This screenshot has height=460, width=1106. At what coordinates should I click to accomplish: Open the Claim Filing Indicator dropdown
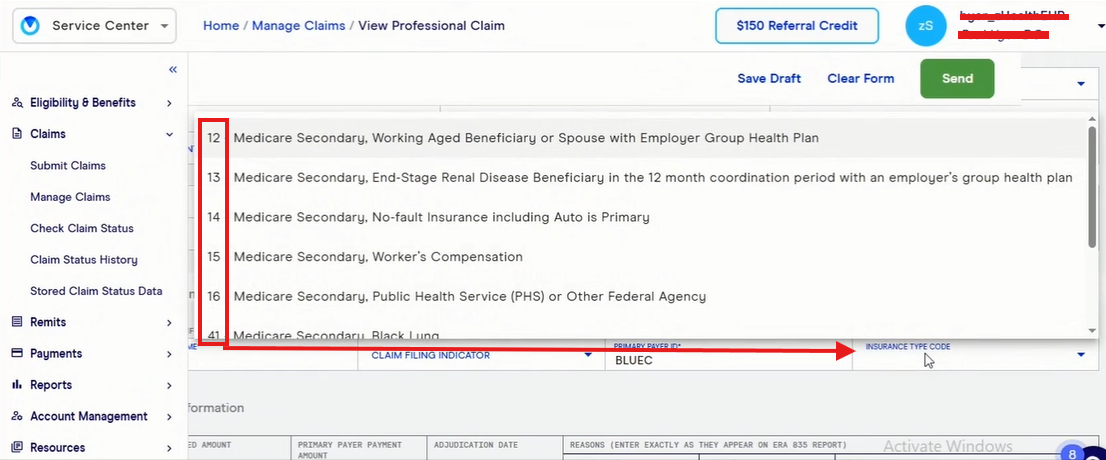[587, 354]
